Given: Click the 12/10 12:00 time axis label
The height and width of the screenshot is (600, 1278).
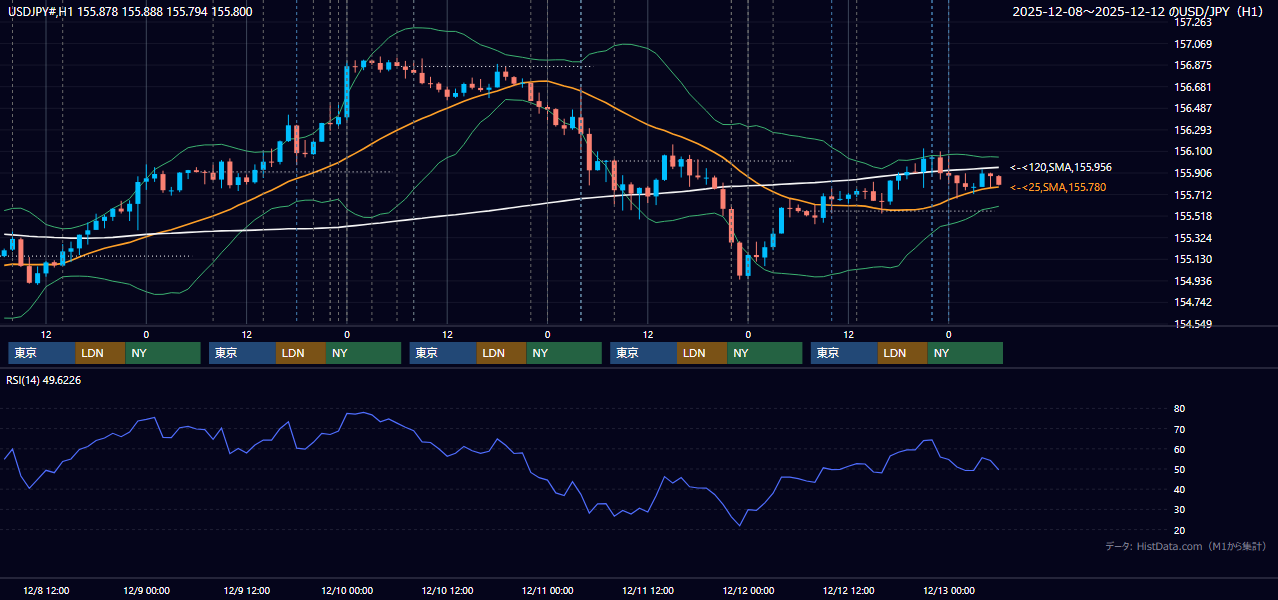Looking at the screenshot, I should pyautogui.click(x=447, y=590).
